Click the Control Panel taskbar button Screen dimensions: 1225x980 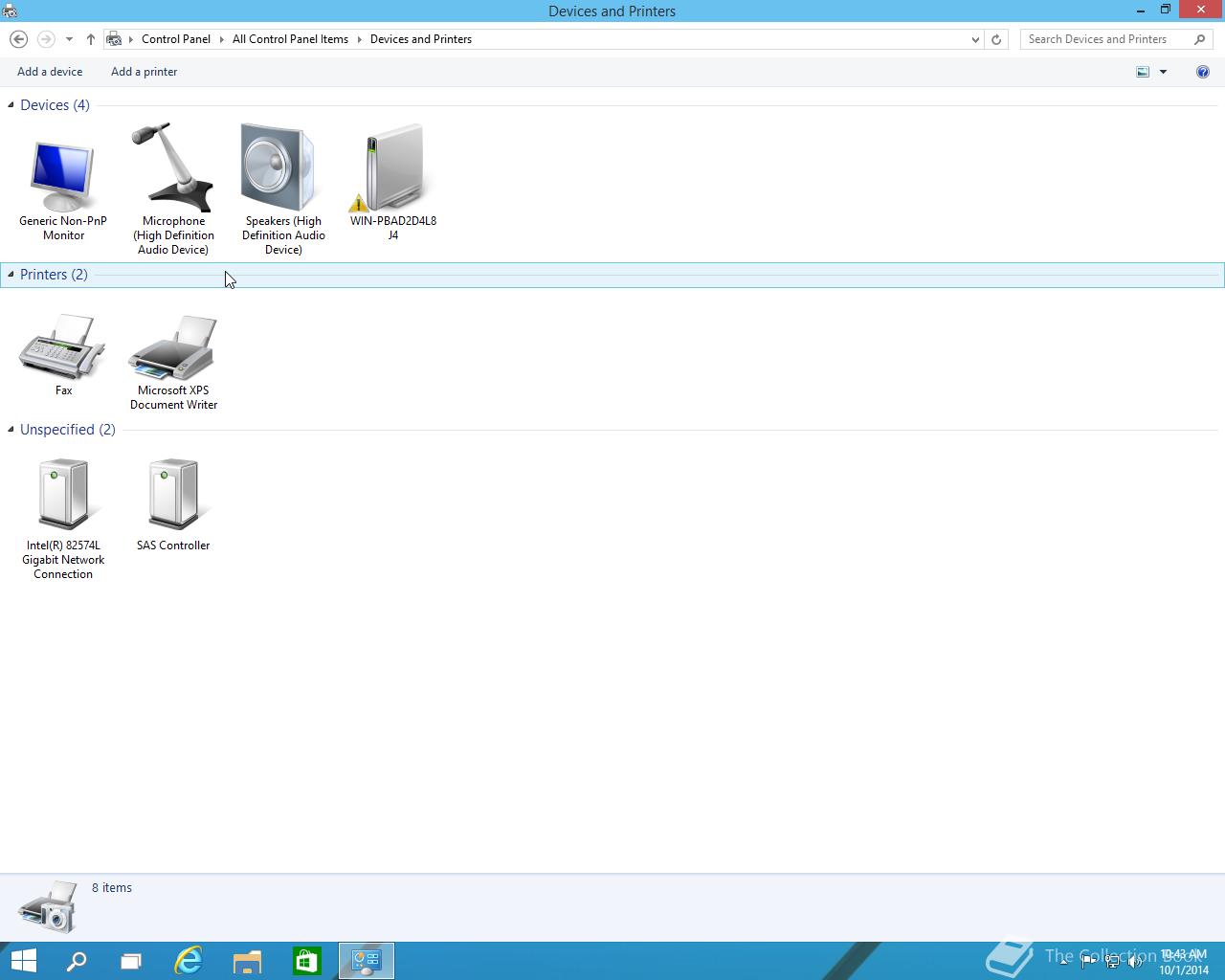pyautogui.click(x=367, y=961)
